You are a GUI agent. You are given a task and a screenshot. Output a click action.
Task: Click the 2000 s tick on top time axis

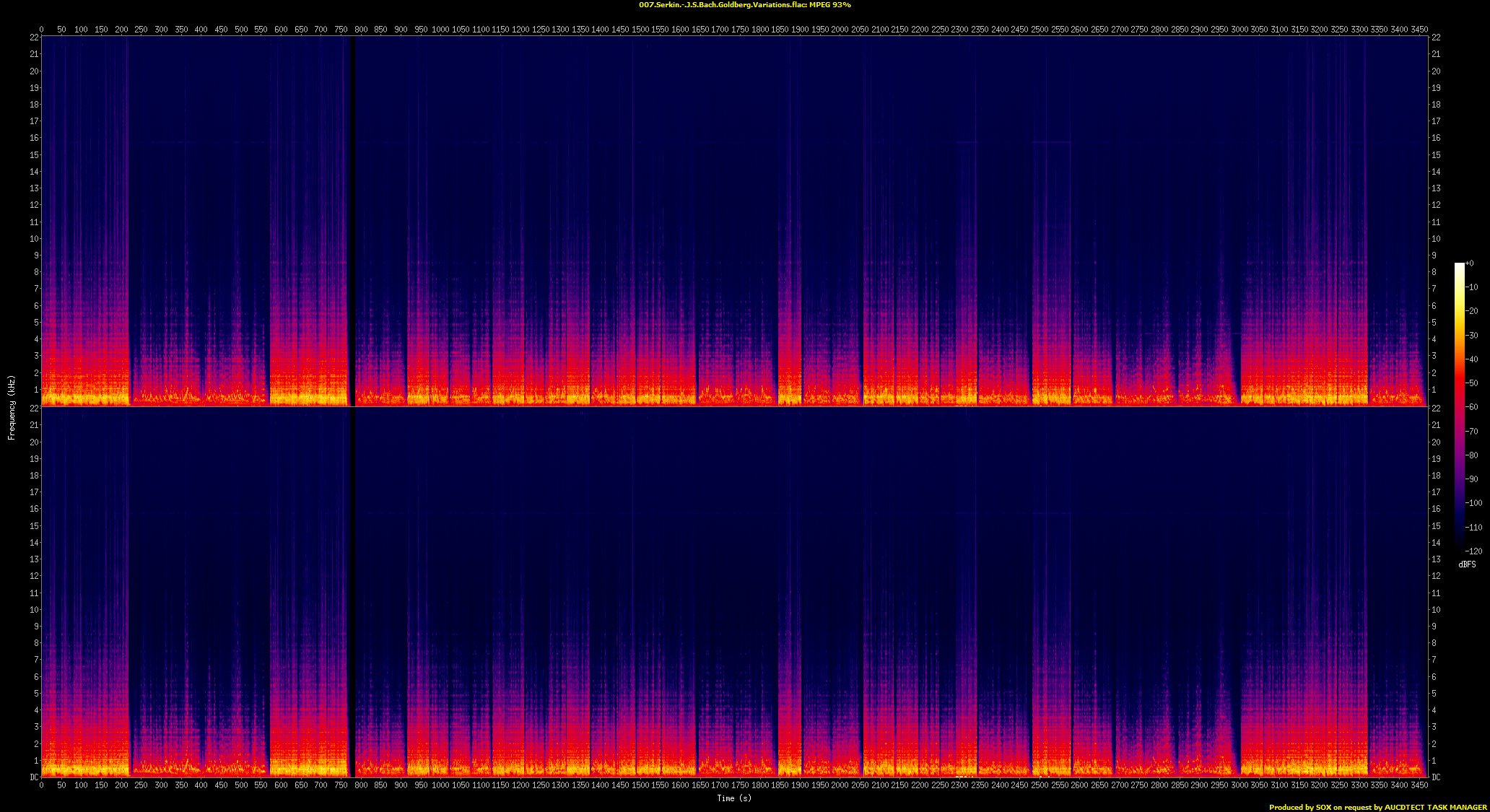point(840,30)
